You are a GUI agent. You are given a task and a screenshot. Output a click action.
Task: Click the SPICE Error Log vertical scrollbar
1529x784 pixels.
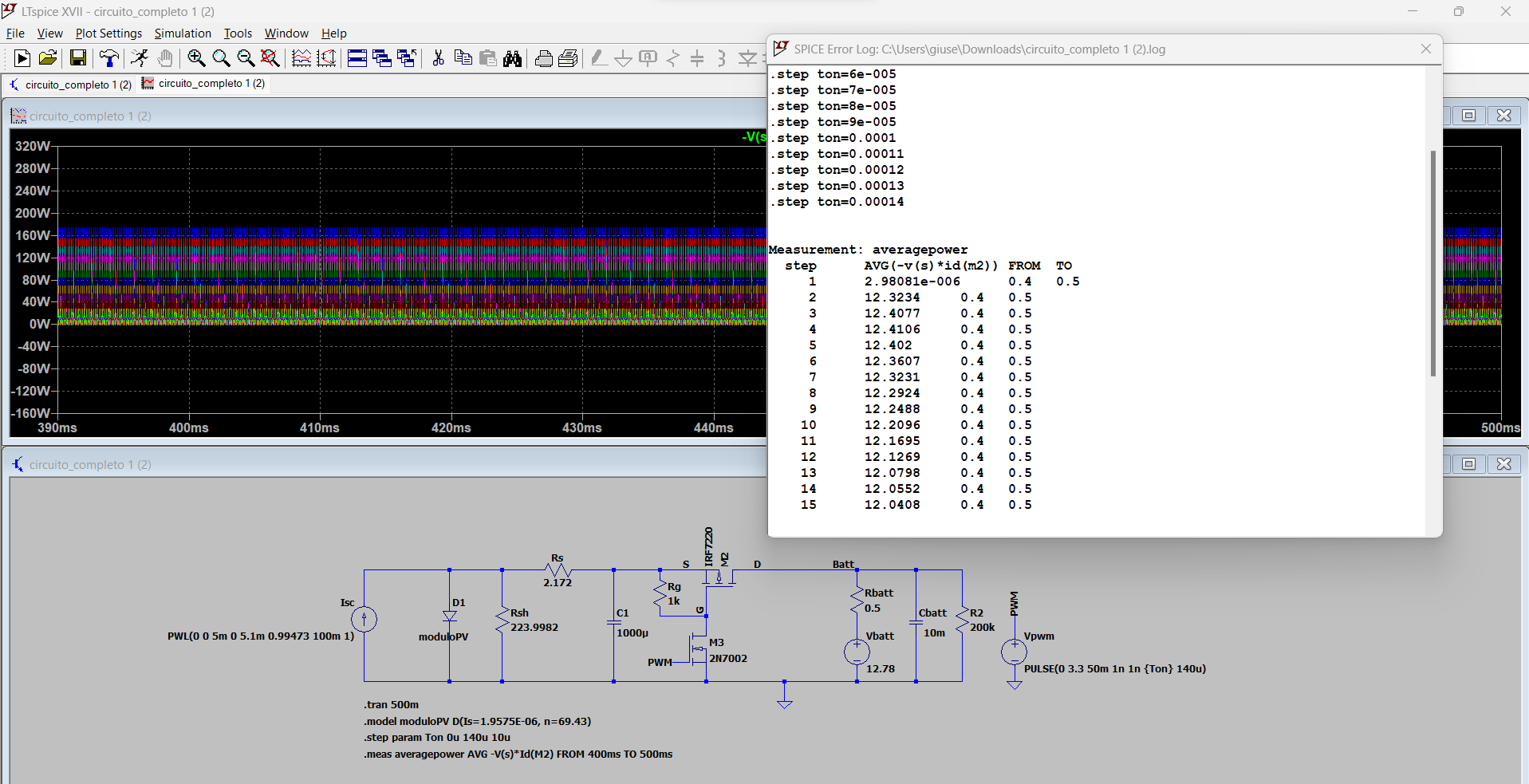click(x=1433, y=263)
